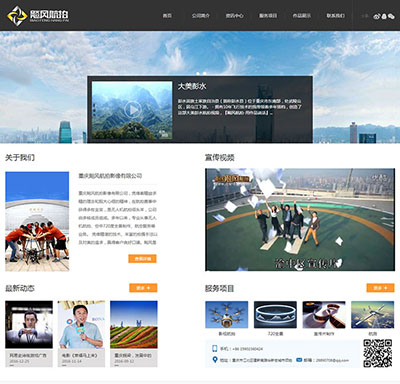Open the QQ icon in the header

coord(384,16)
